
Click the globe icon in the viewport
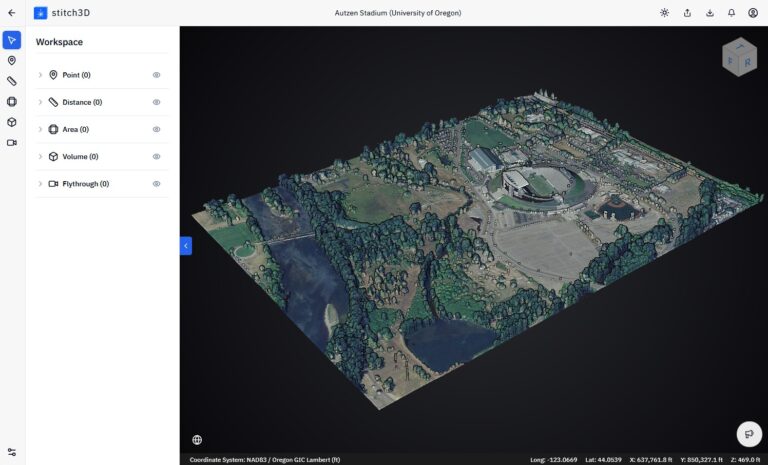(x=197, y=439)
